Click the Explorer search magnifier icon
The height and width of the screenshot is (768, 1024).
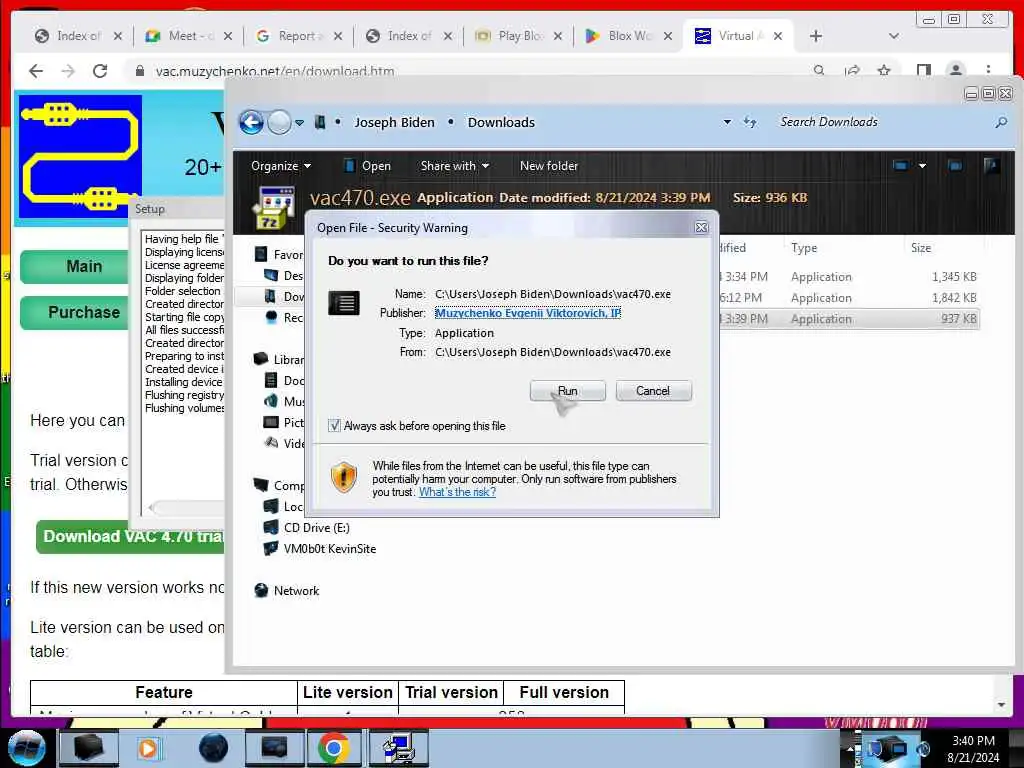pos(1001,122)
